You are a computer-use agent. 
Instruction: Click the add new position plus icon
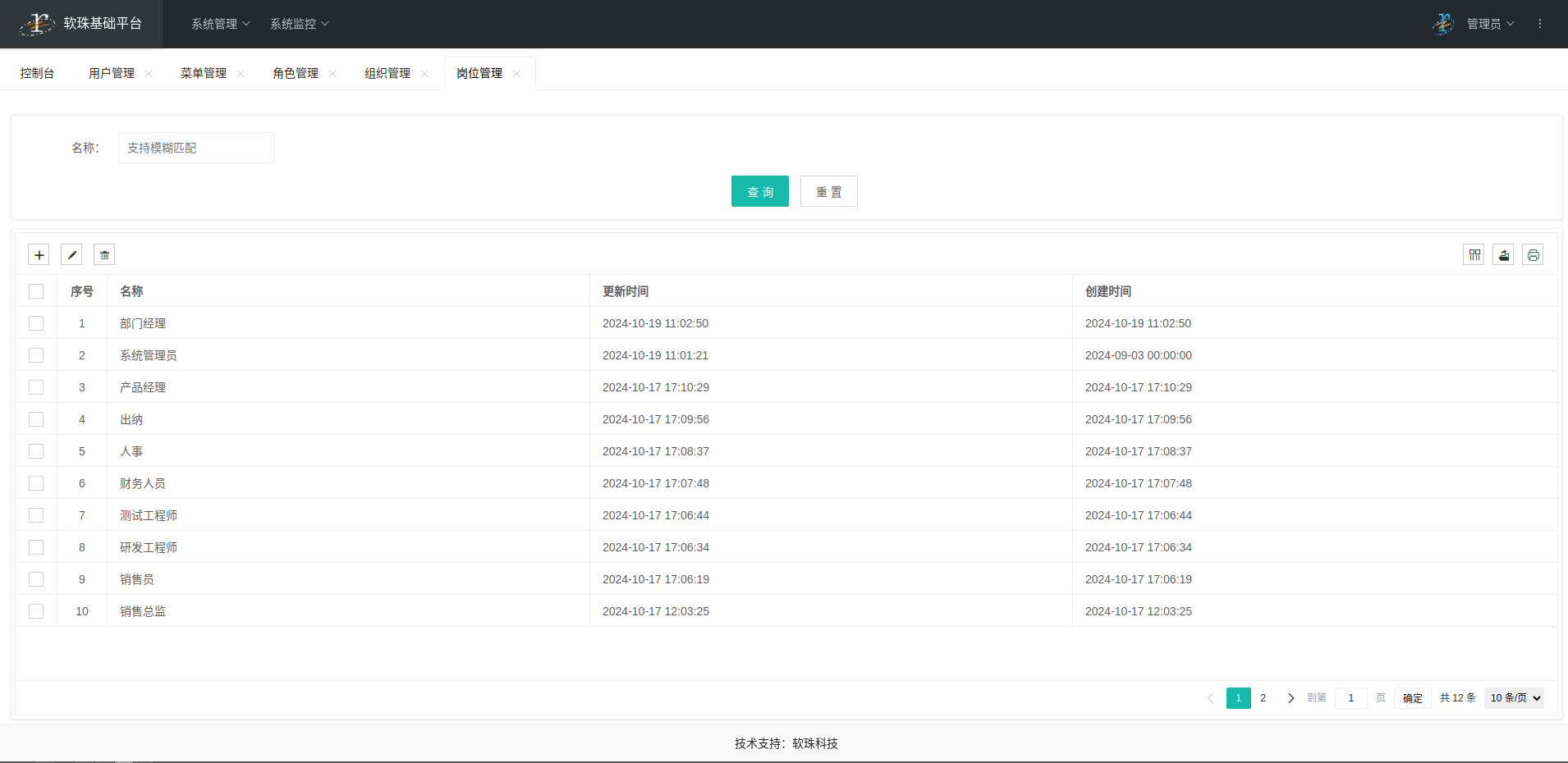(39, 255)
